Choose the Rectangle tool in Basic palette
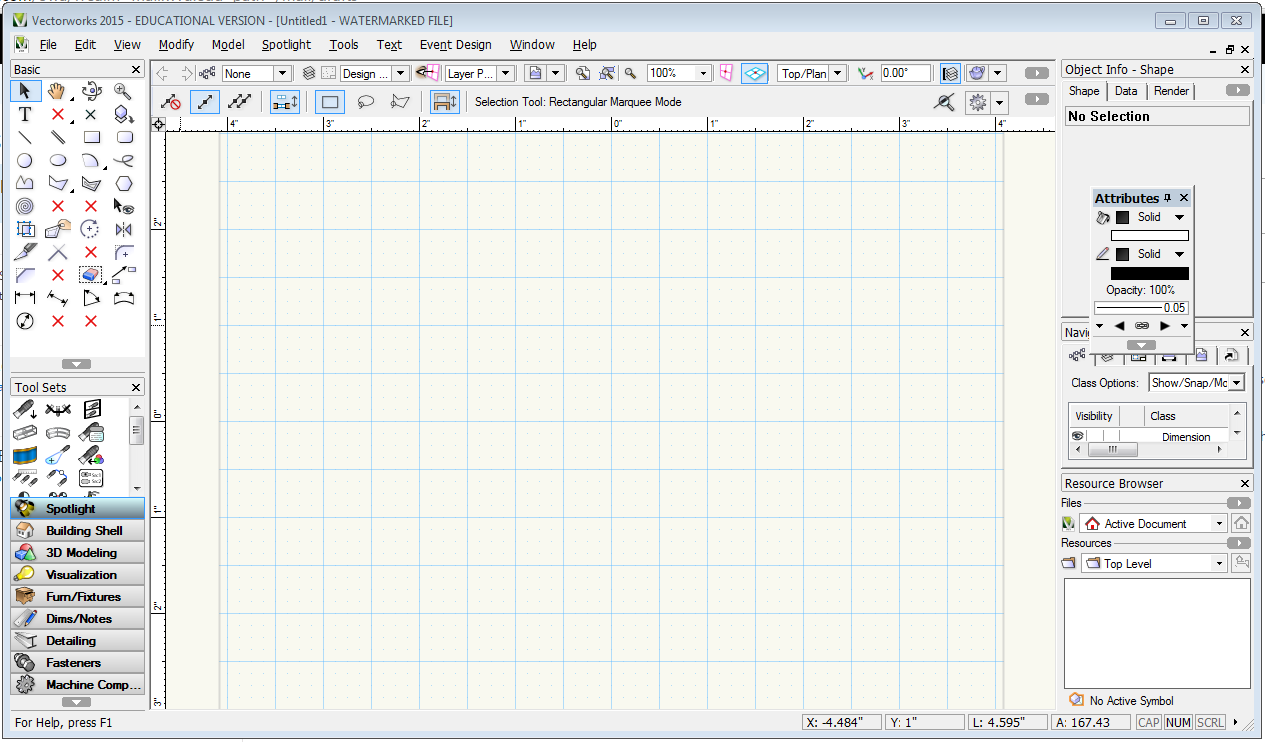 point(91,137)
